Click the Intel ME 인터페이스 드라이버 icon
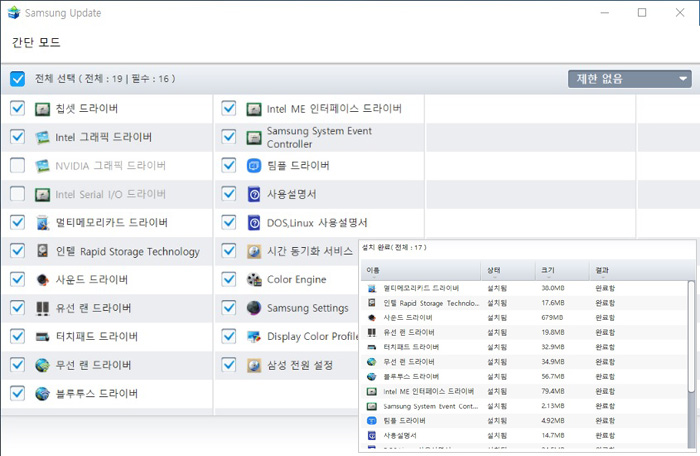The width and height of the screenshot is (700, 456). [254, 109]
